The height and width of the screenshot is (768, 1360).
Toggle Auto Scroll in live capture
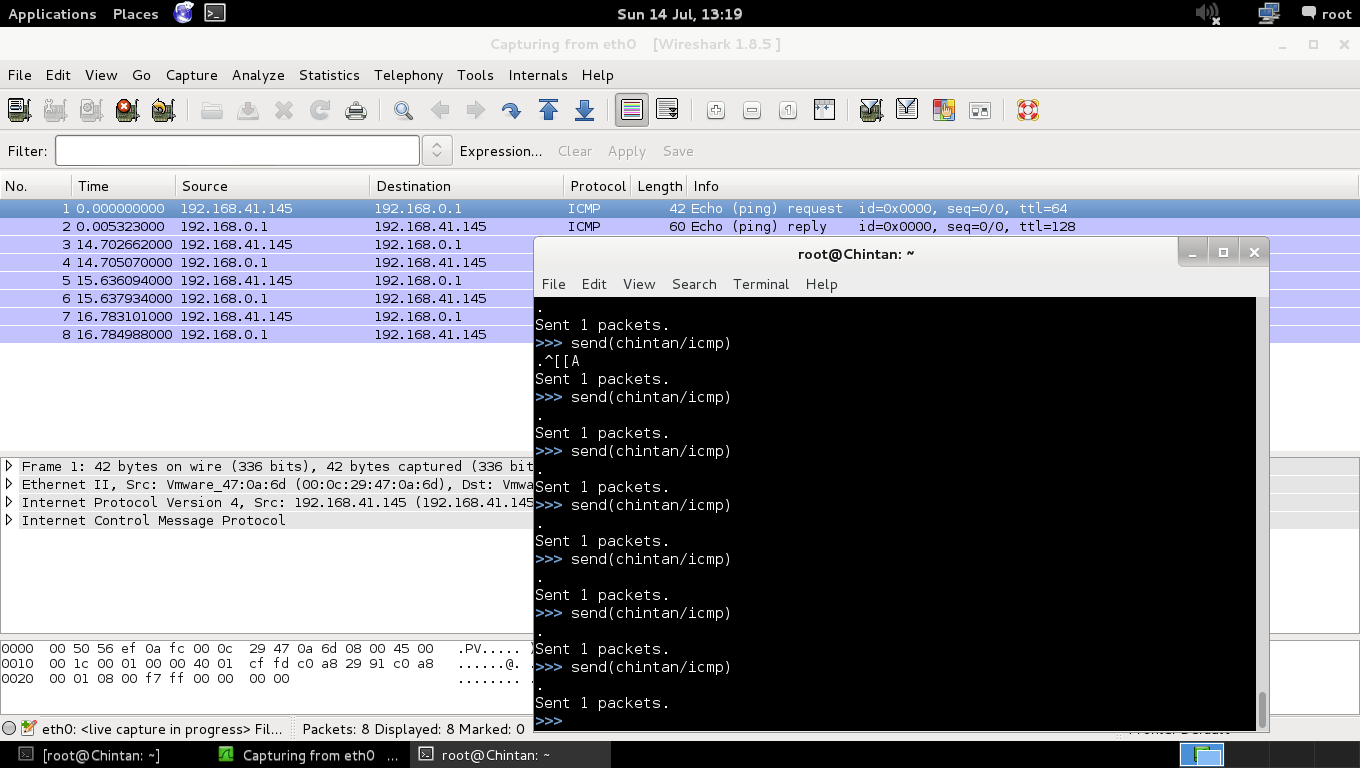(667, 110)
